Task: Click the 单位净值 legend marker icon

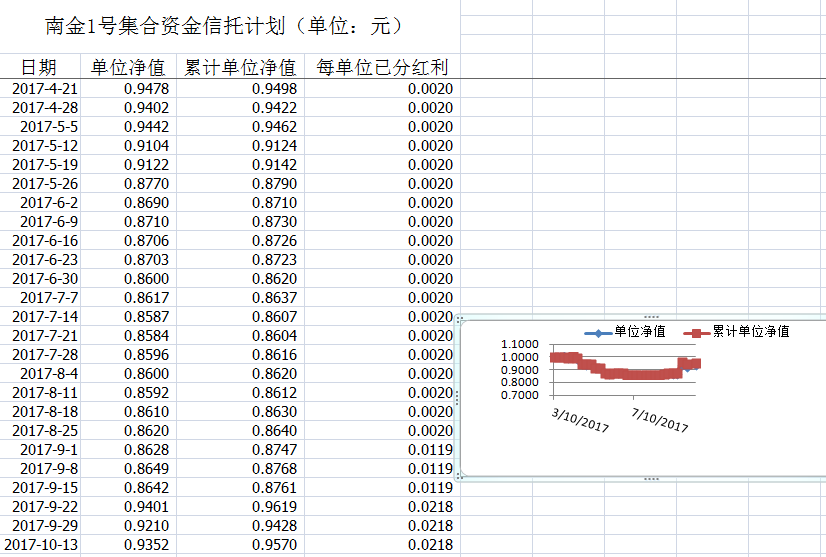Action: click(597, 333)
